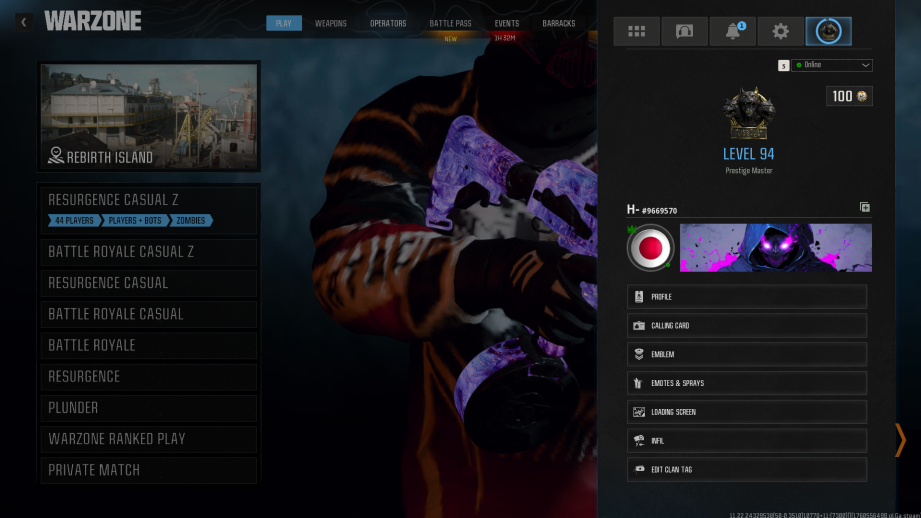Go to the Operators tab
The width and height of the screenshot is (921, 518).
388,23
